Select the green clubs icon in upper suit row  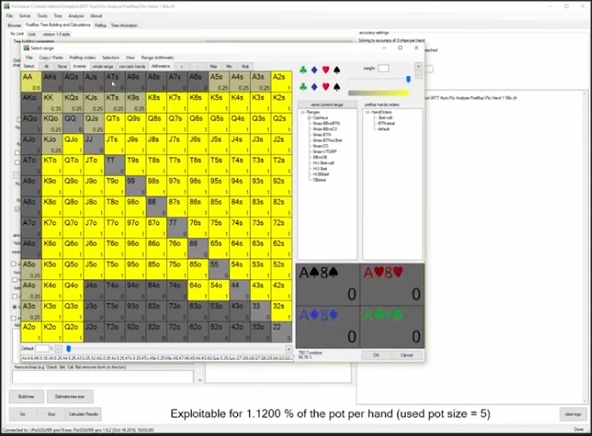tap(303, 70)
